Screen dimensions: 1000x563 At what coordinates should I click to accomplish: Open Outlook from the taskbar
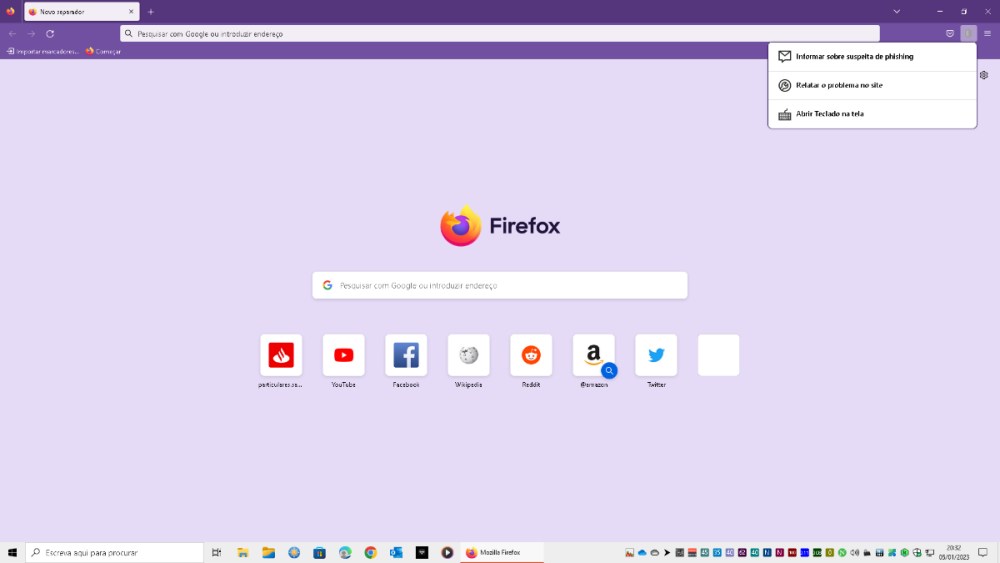396,553
